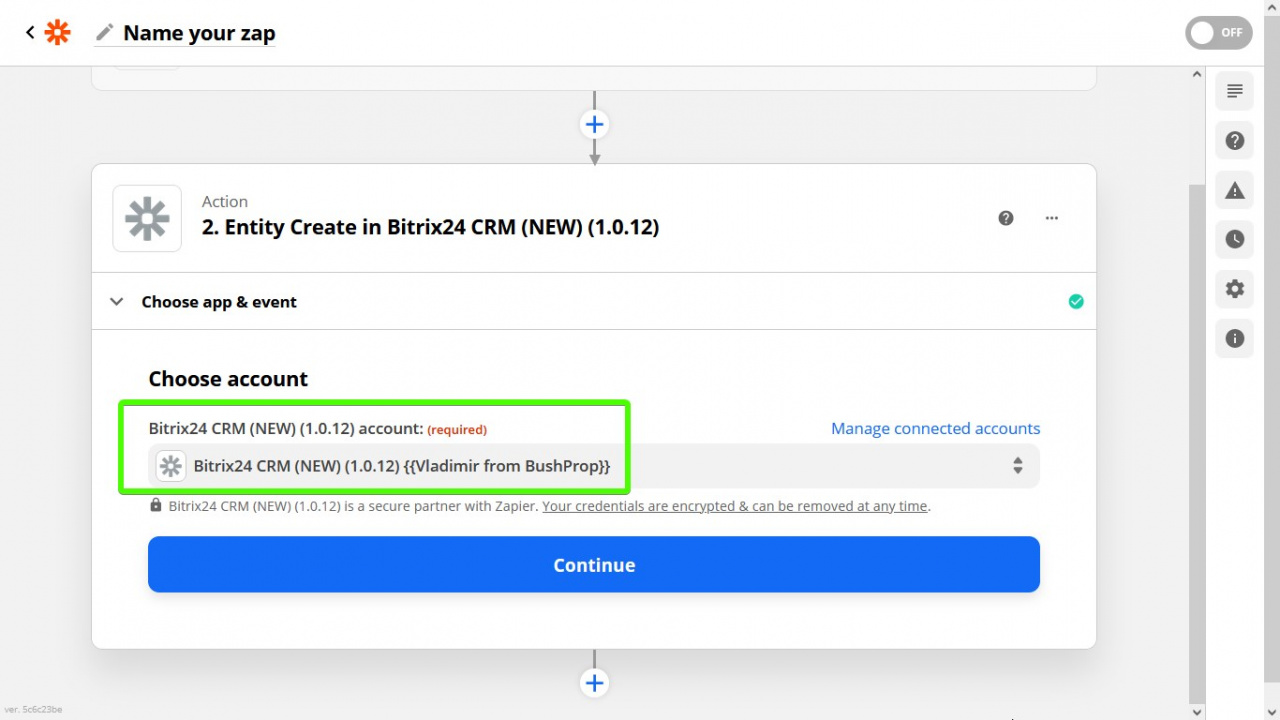Screen dimensions: 1280x720
Task: Open the outline notes sidebar icon
Action: [x=1235, y=91]
